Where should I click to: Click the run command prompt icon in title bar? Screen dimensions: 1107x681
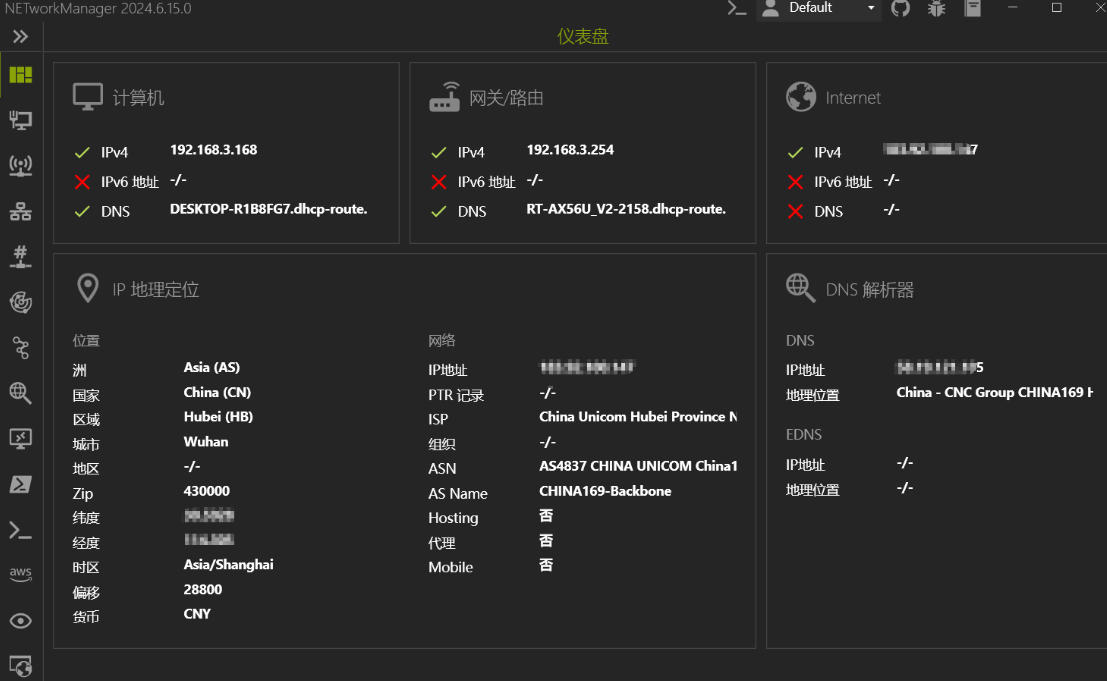(737, 9)
